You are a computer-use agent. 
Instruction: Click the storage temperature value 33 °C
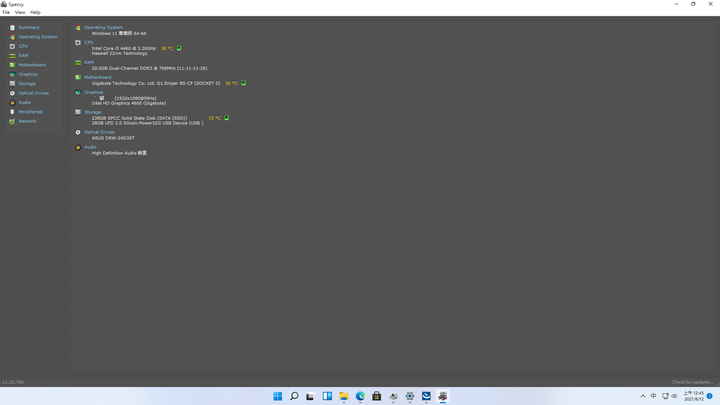214,118
